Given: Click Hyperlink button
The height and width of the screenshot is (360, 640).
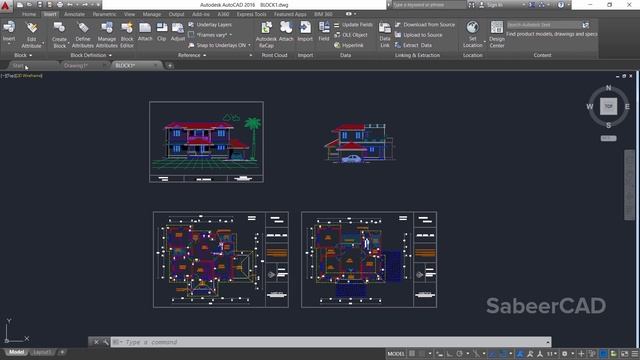Looking at the screenshot, I should (349, 45).
